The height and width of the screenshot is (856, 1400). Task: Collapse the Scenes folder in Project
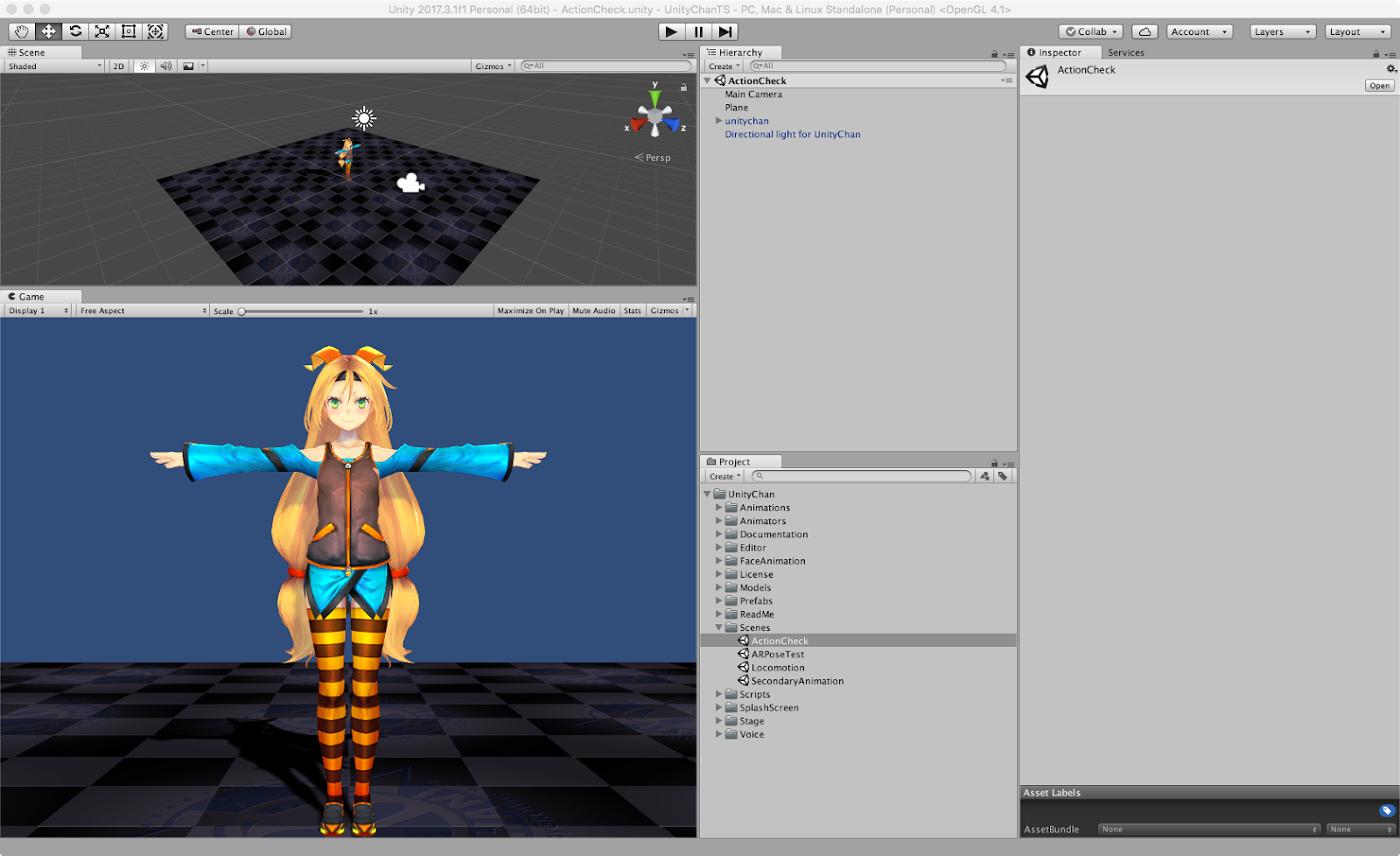click(x=719, y=628)
